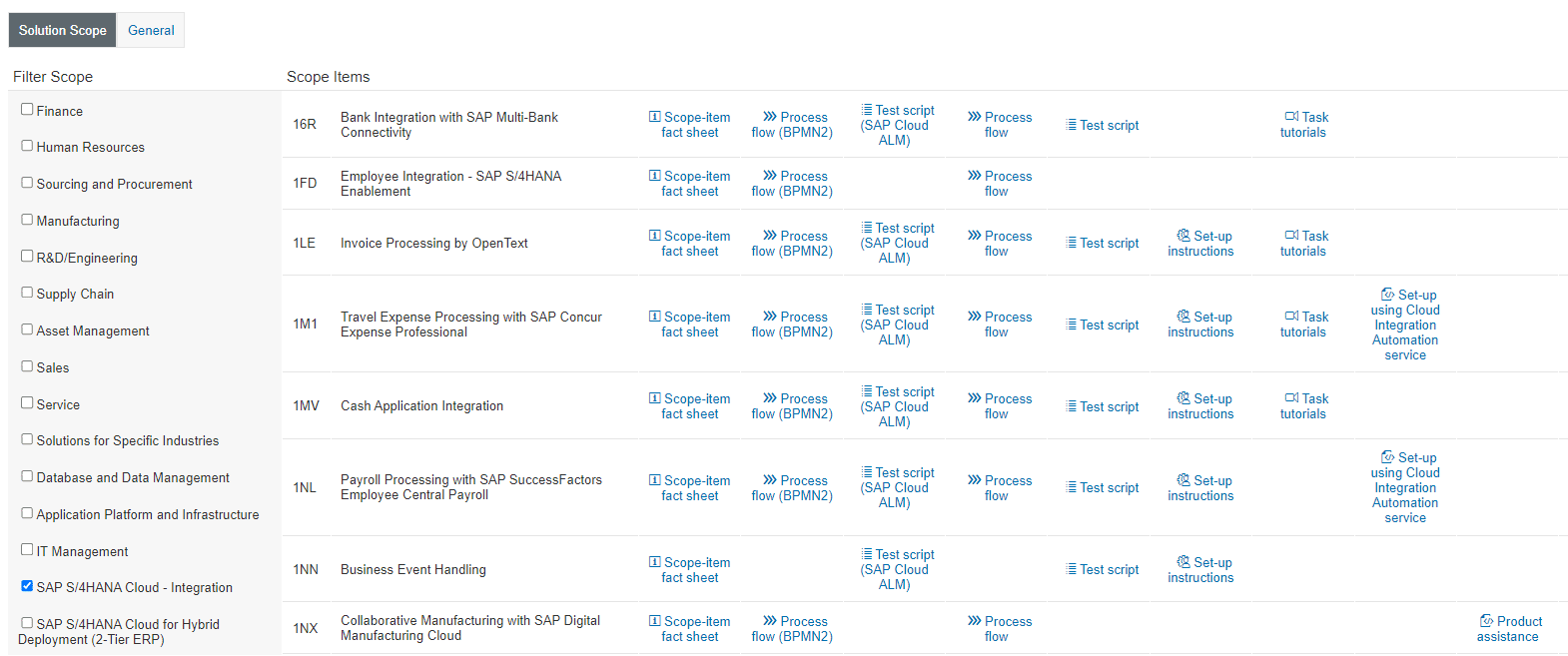Image resolution: width=1568 pixels, height=656 pixels.
Task: Click Set-up instructions gear icon for 1NL
Action: tap(1183, 480)
